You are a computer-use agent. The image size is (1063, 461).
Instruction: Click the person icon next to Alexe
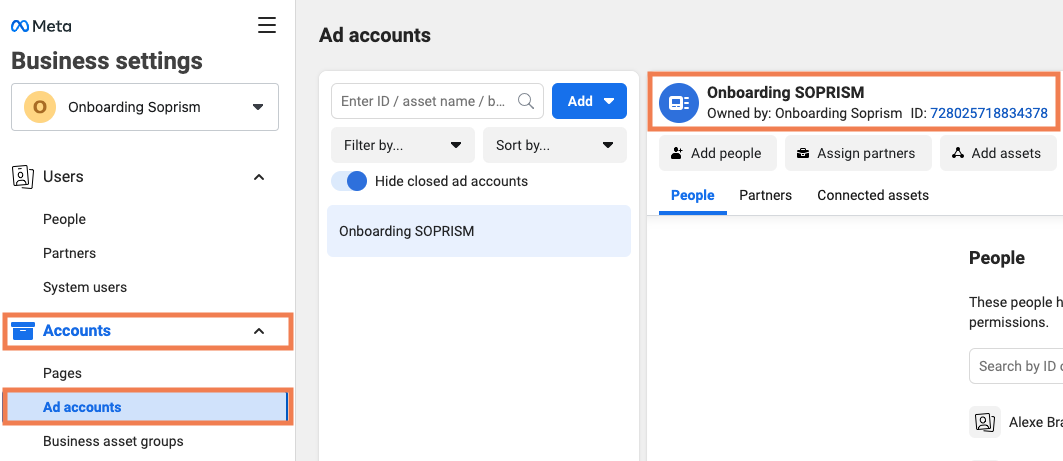pos(984,422)
